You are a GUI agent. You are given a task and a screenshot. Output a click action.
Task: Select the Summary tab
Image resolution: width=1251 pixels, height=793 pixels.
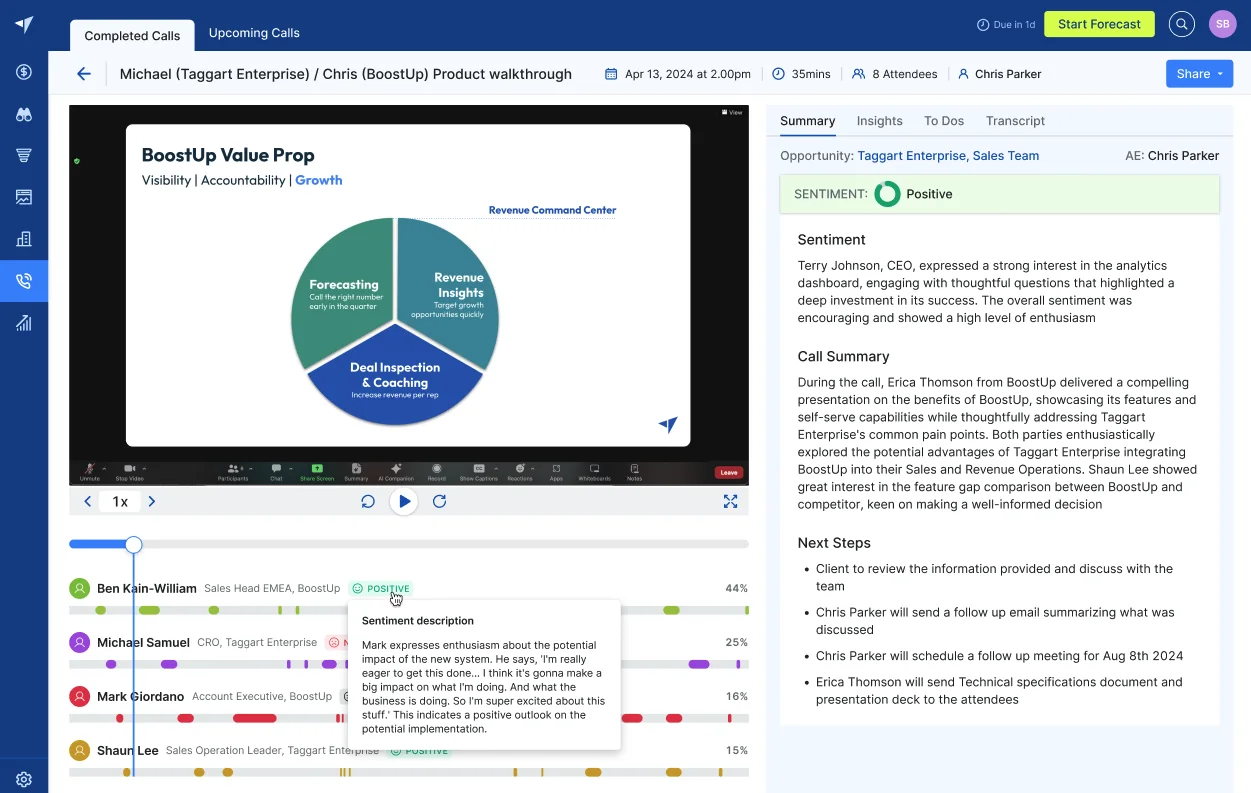click(x=807, y=121)
